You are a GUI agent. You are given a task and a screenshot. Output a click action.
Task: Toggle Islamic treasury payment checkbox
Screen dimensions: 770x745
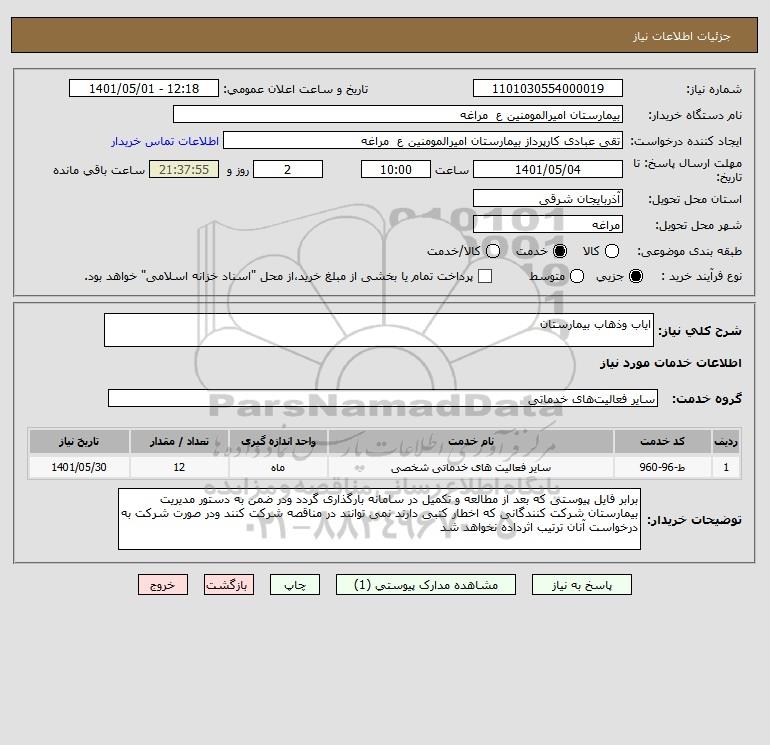coord(485,276)
